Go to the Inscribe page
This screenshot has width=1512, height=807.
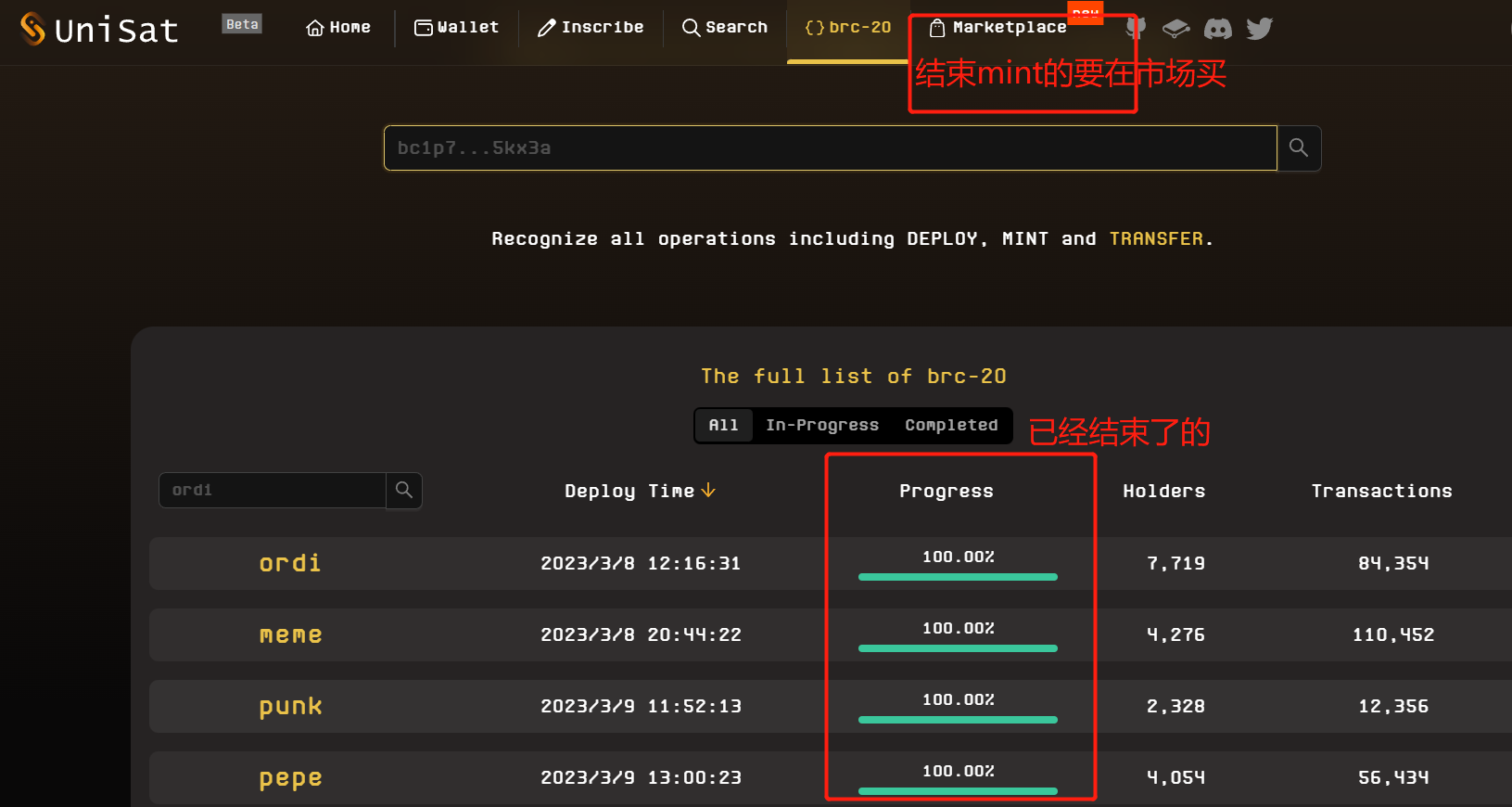pyautogui.click(x=591, y=28)
